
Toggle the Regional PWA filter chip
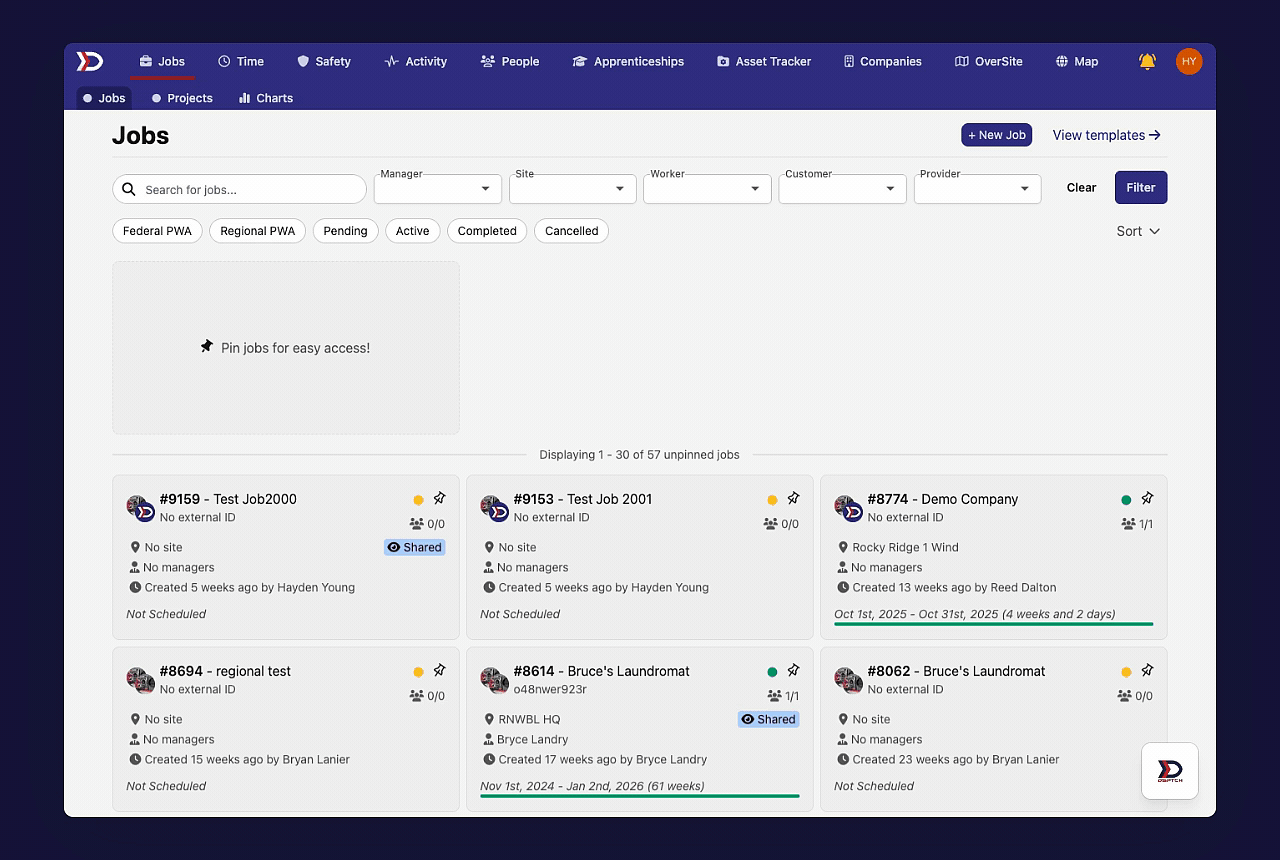(x=257, y=231)
